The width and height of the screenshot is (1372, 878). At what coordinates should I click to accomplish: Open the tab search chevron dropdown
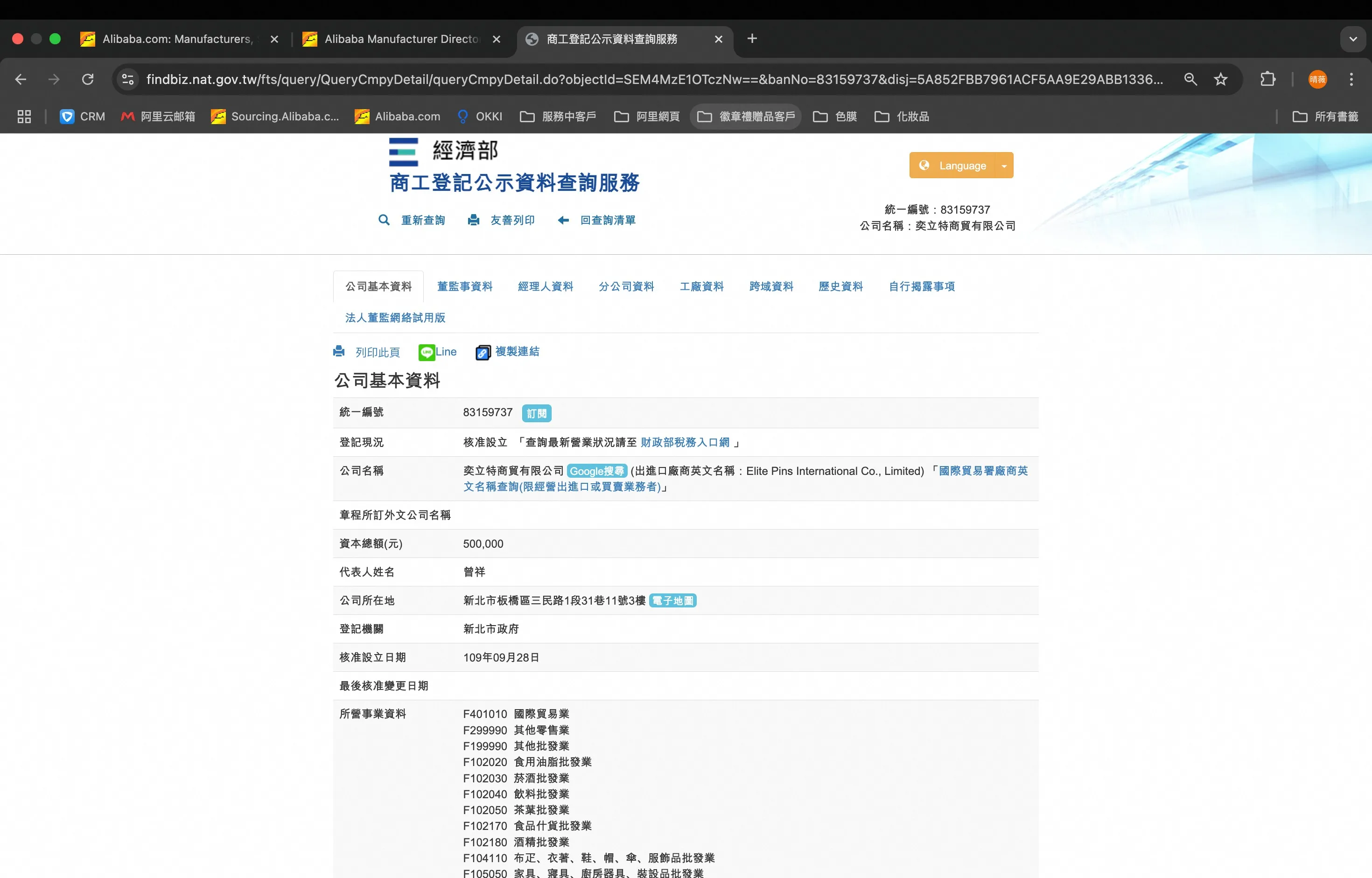click(1352, 39)
